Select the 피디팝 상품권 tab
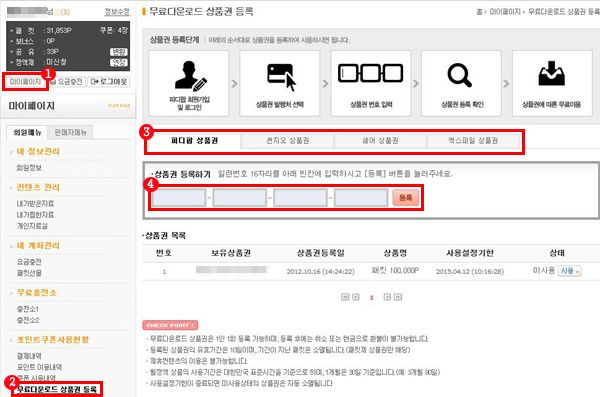600x397 pixels. point(194,141)
